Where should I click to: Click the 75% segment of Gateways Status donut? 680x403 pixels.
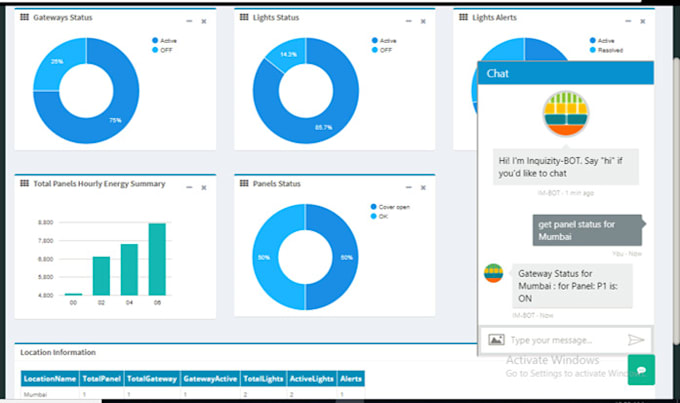[x=115, y=121]
